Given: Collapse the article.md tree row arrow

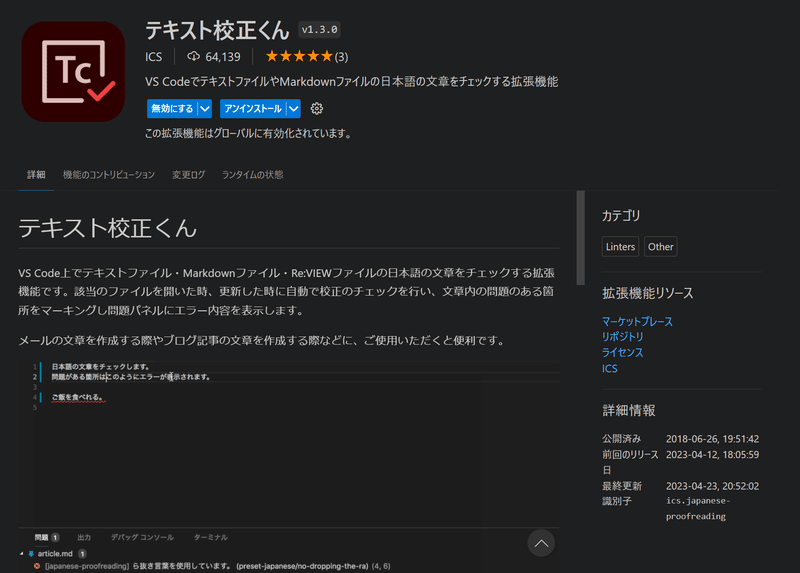Looking at the screenshot, I should 21,554.
